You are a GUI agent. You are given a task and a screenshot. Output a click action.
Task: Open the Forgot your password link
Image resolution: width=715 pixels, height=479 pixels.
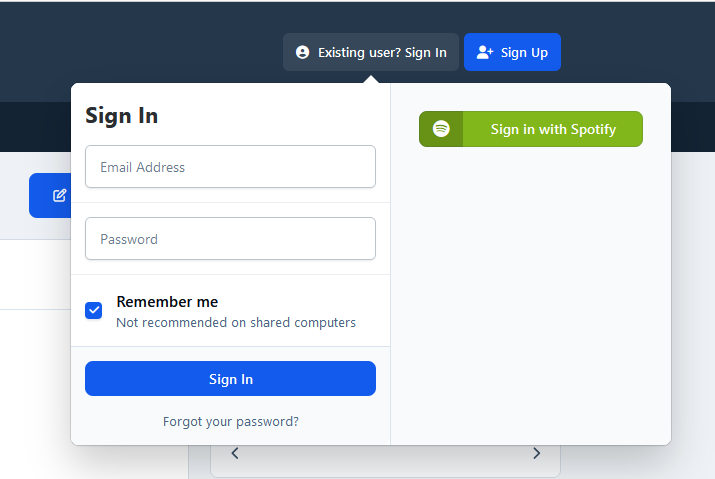tap(231, 421)
